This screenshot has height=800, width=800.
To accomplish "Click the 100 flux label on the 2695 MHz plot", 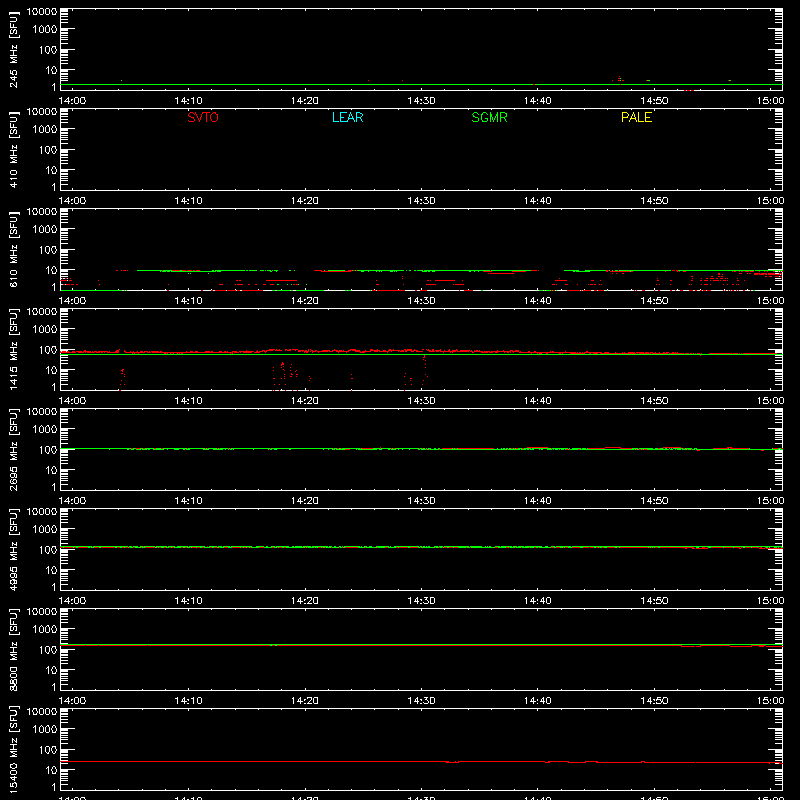I will [48, 450].
